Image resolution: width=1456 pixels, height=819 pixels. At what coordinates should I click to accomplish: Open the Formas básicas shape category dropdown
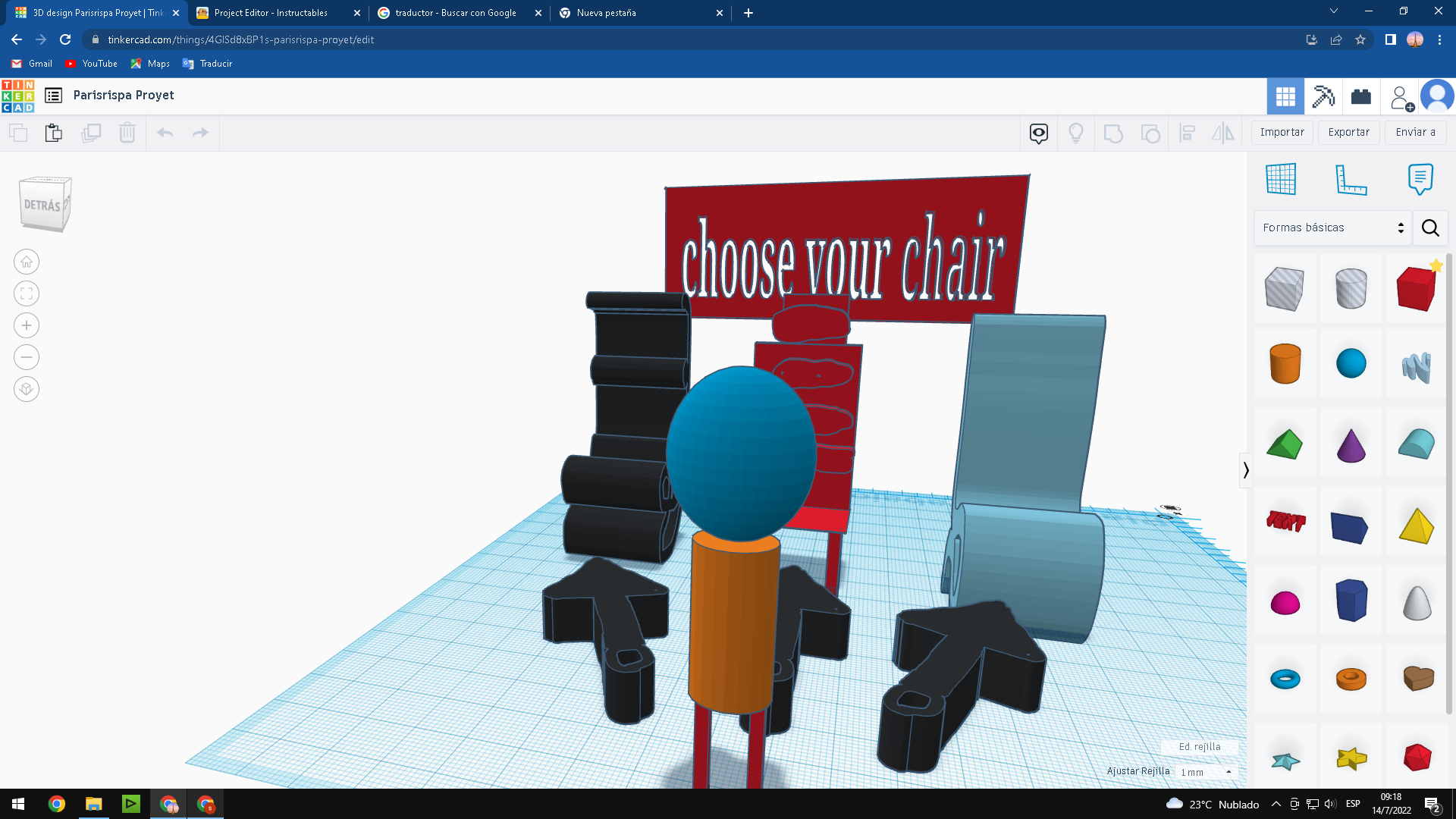(1332, 227)
